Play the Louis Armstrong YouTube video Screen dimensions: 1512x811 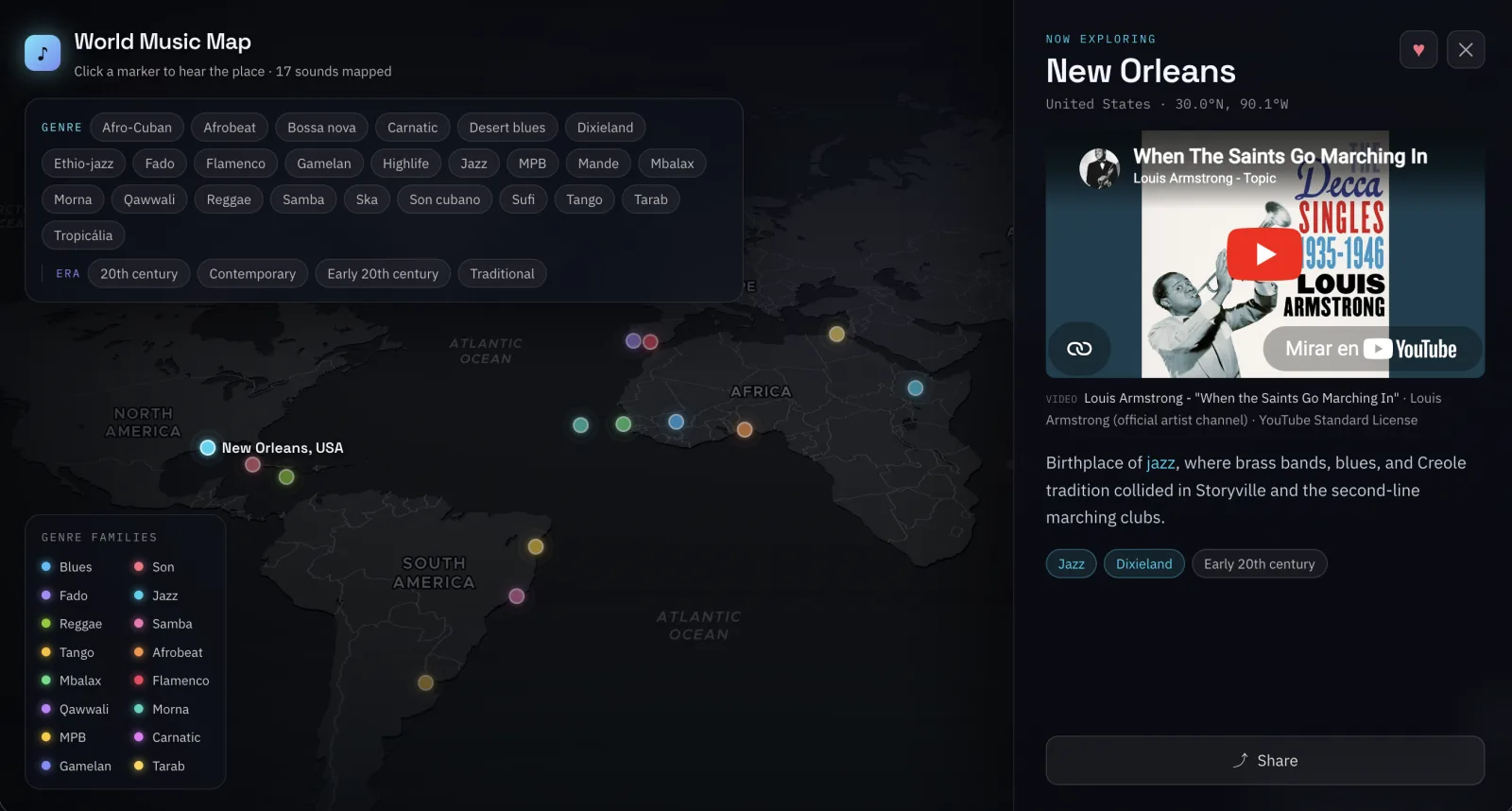point(1264,253)
